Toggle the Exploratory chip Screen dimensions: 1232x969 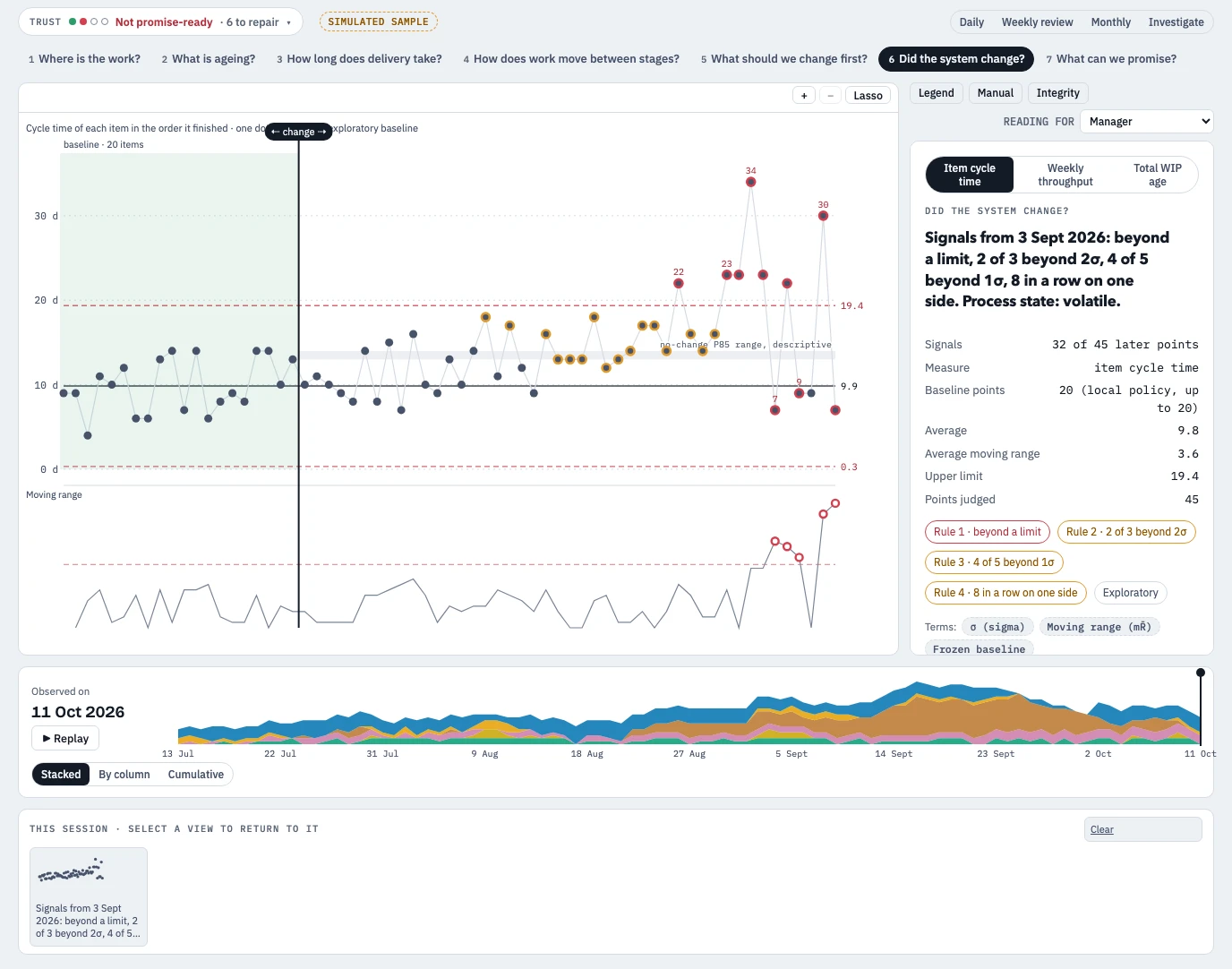click(x=1130, y=593)
